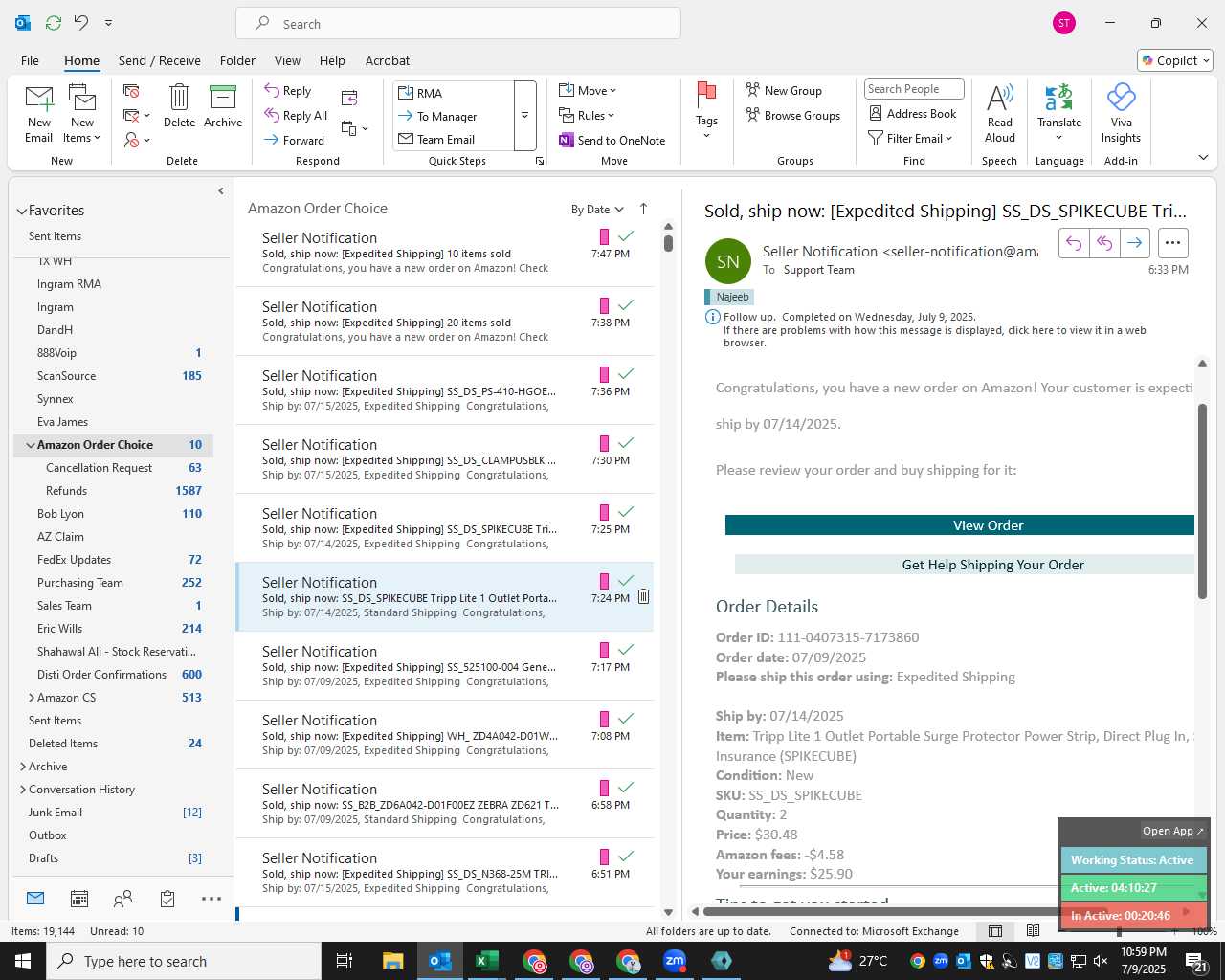This screenshot has width=1225, height=980.
Task: Expand the Amazon CS folder
Action: point(32,698)
